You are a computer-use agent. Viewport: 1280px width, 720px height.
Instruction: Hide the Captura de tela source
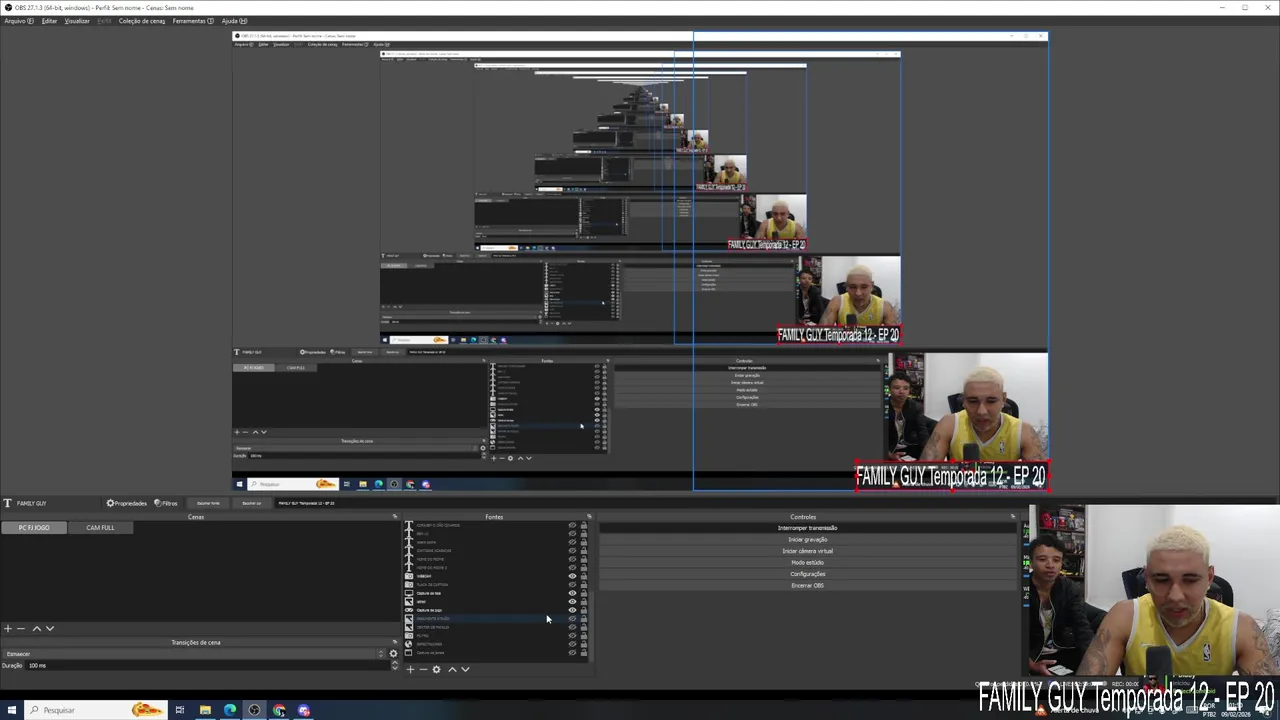coord(572,593)
